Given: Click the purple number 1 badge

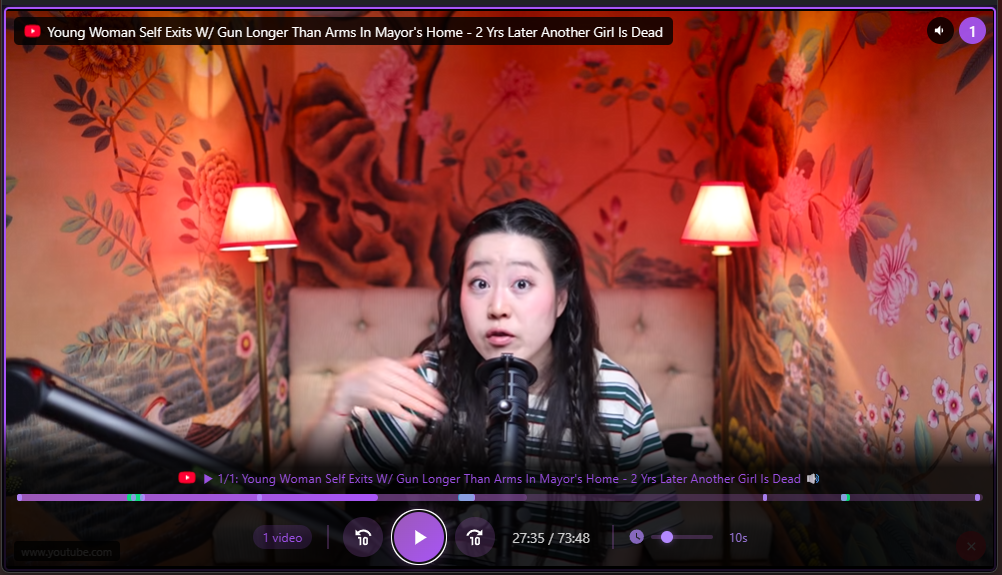Looking at the screenshot, I should (972, 31).
